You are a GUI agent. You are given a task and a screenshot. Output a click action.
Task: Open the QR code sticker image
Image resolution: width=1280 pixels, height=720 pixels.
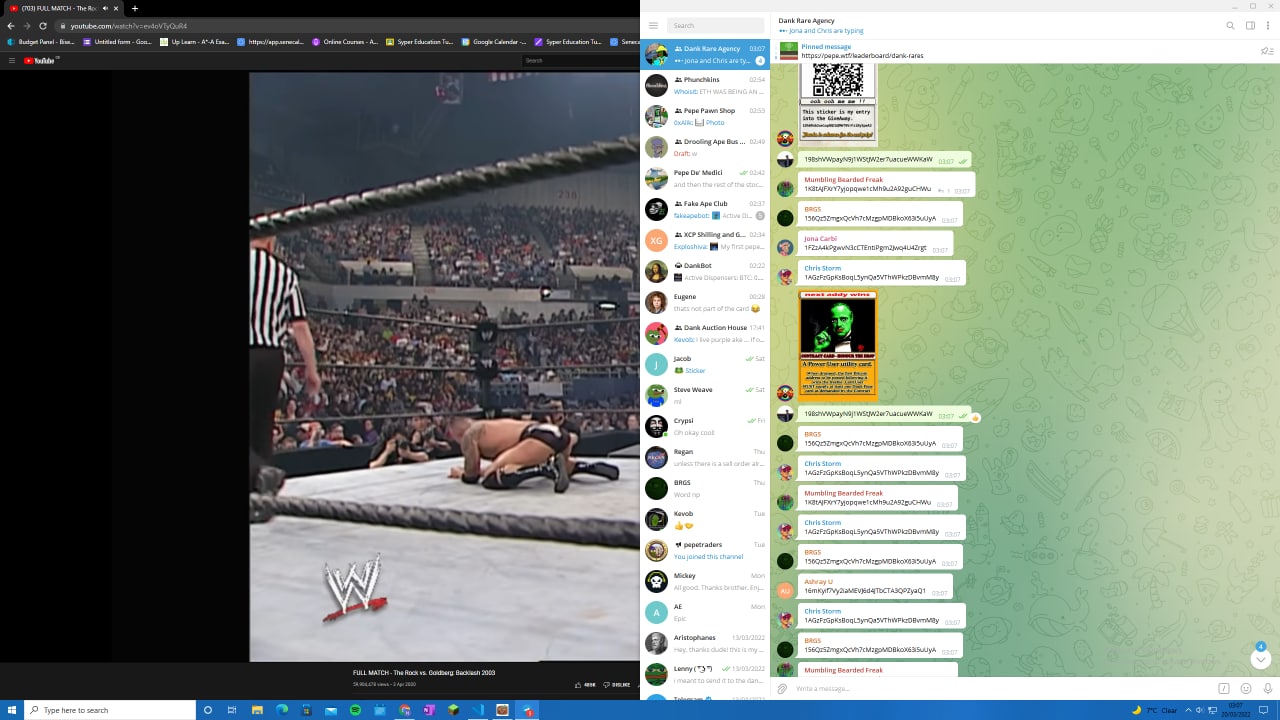pos(837,104)
